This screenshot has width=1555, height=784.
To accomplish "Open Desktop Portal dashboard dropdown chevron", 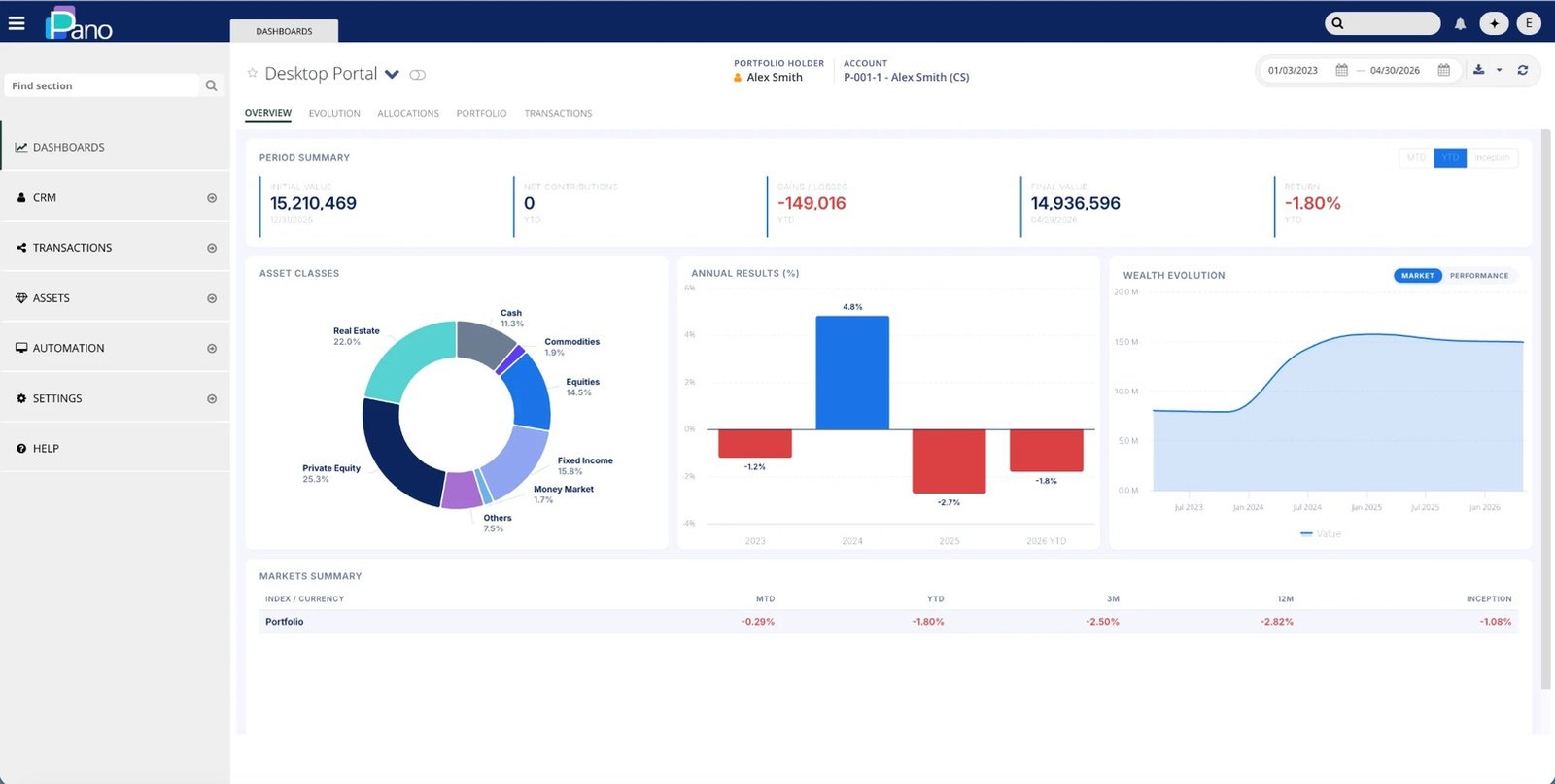I will (x=392, y=74).
